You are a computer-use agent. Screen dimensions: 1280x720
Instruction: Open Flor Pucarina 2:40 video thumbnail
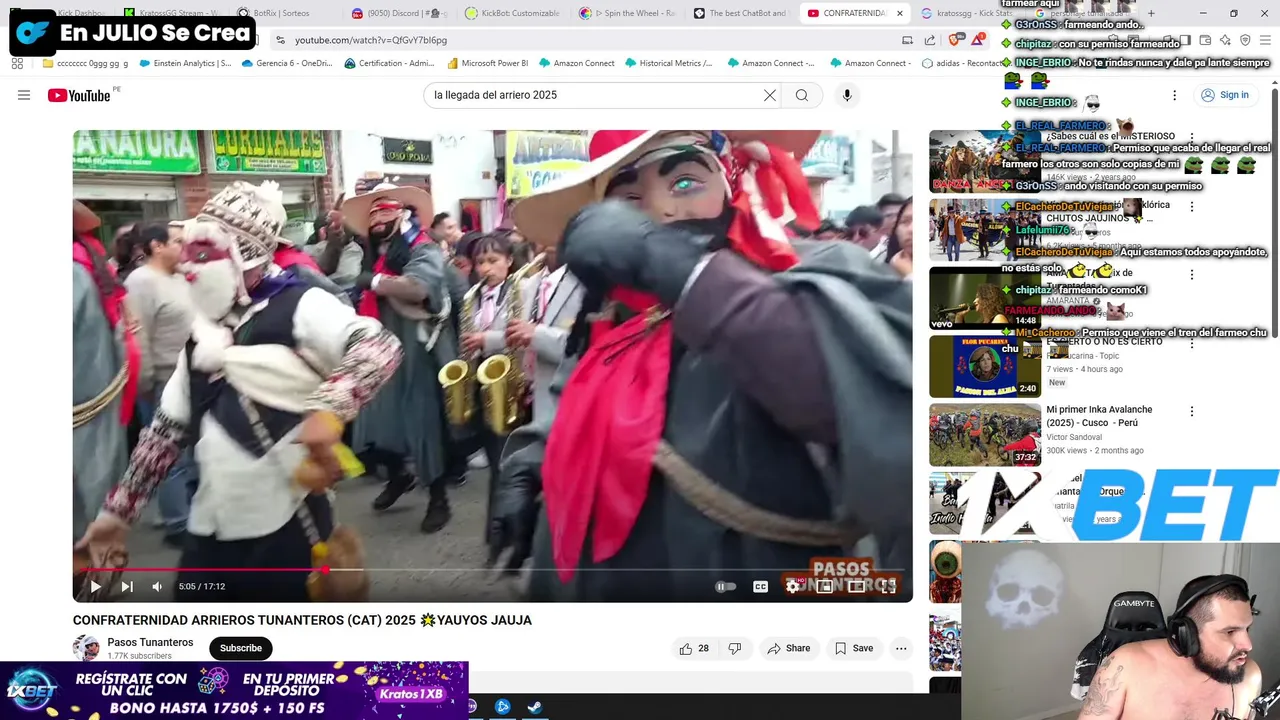(x=984, y=366)
